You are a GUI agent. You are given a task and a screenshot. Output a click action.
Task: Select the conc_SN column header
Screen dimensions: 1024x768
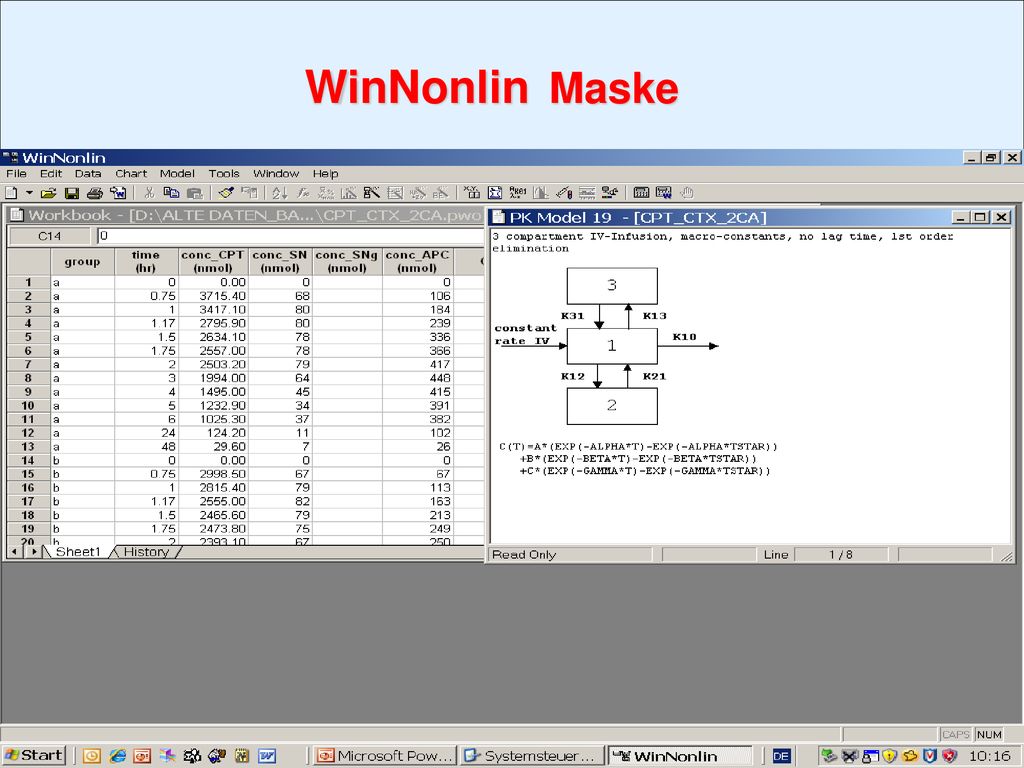click(280, 261)
